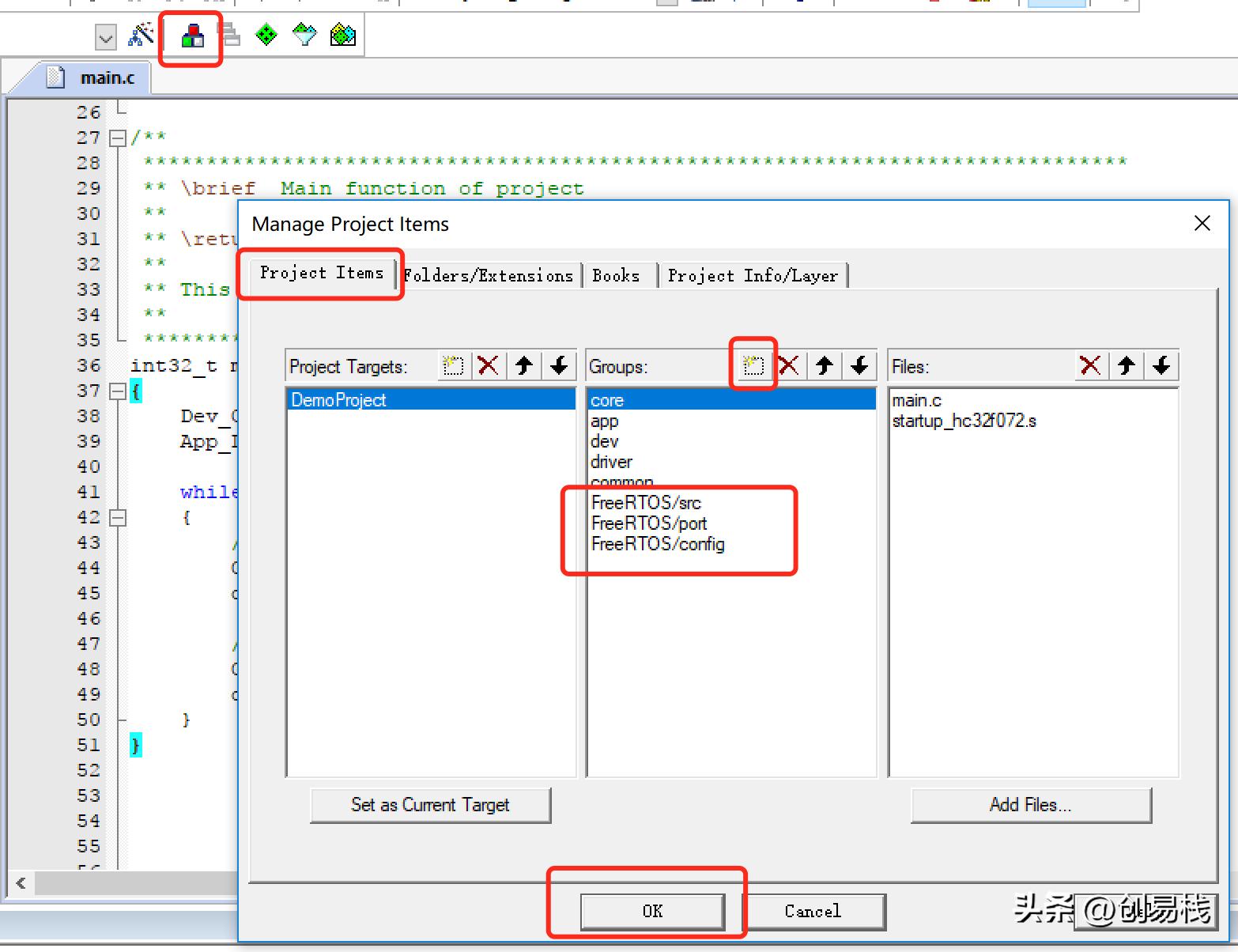Open the Books tab
This screenshot has height=952, width=1238.
point(619,275)
